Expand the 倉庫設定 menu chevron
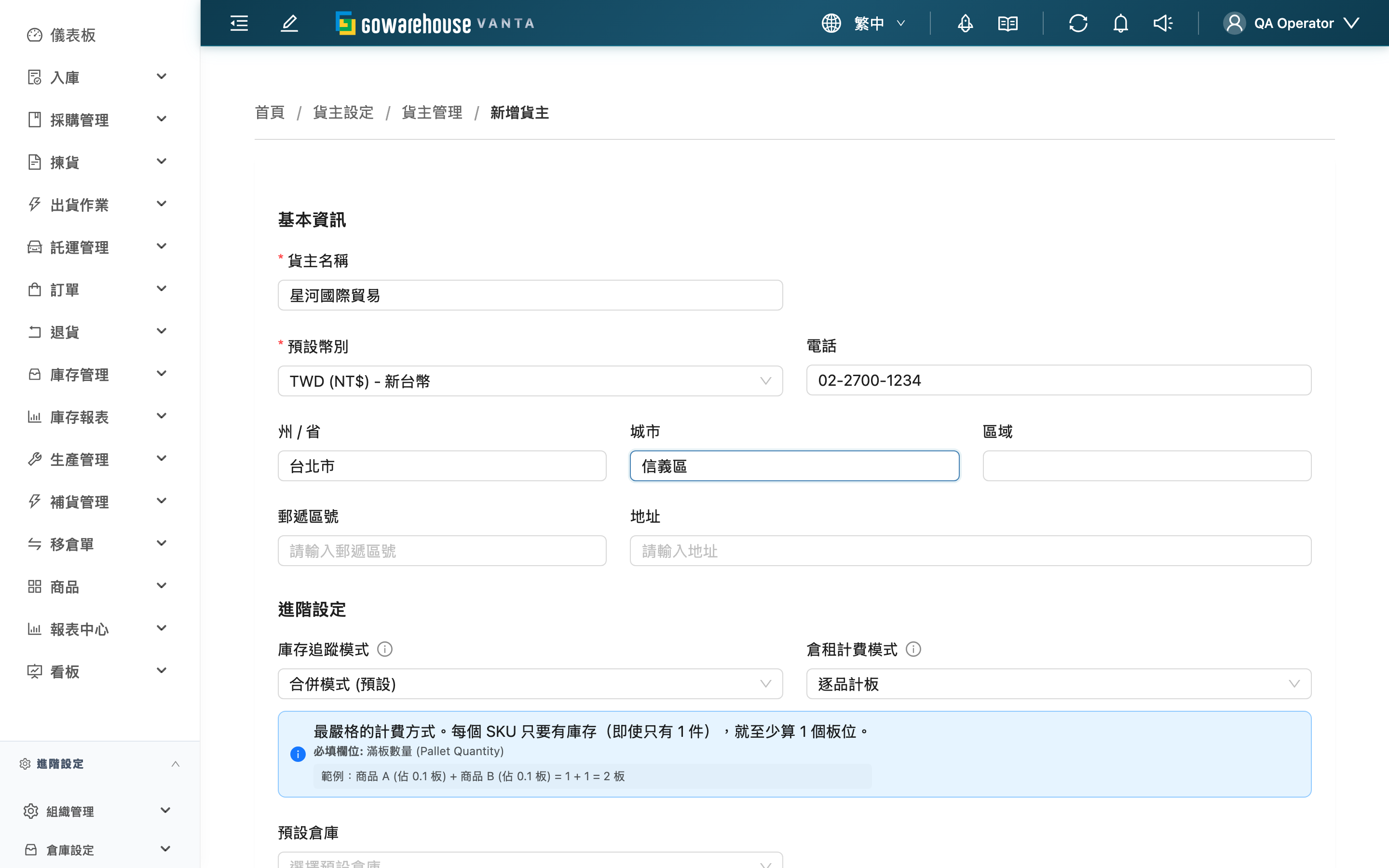Screen dimensions: 1389x868 click(x=165, y=849)
